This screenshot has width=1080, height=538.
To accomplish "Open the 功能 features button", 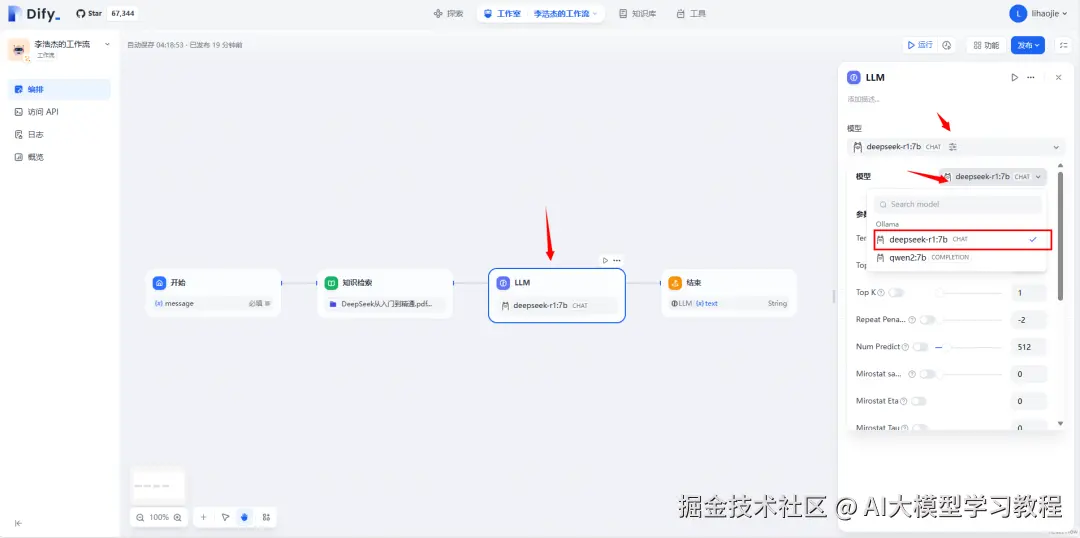I will 986,45.
